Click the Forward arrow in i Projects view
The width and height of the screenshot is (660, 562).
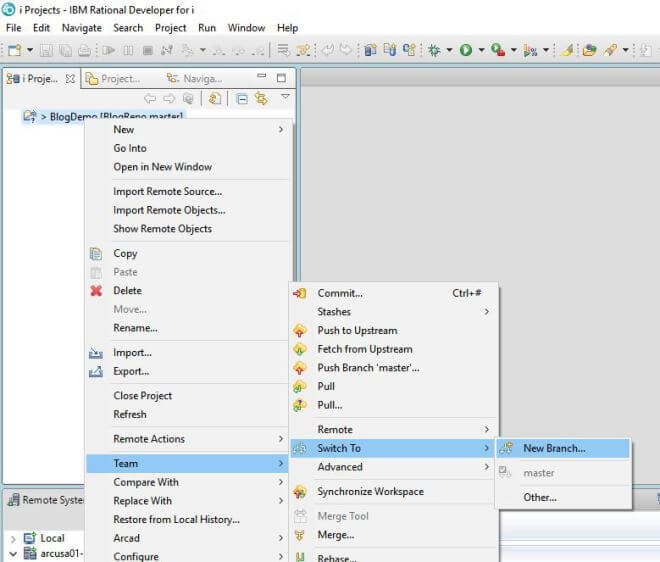tap(169, 99)
